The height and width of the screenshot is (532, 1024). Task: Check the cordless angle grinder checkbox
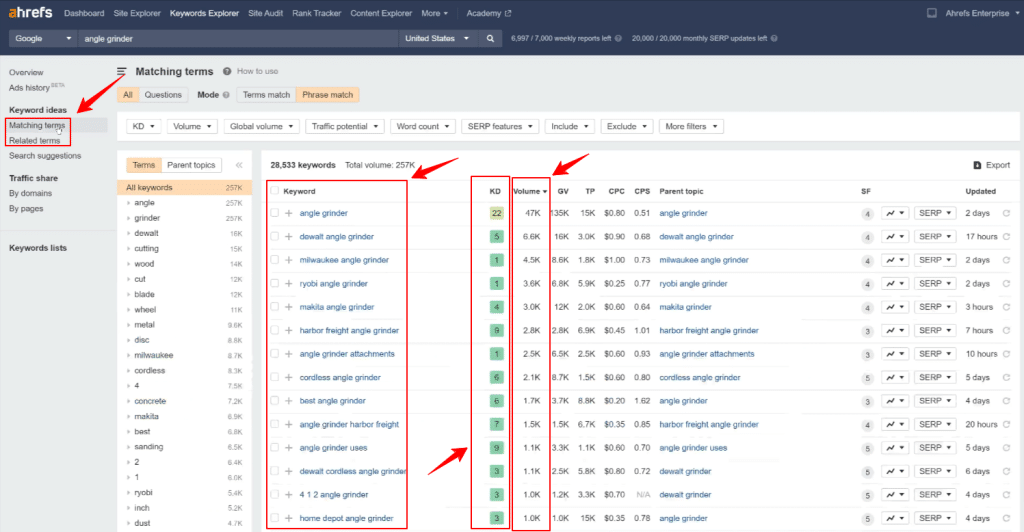274,377
